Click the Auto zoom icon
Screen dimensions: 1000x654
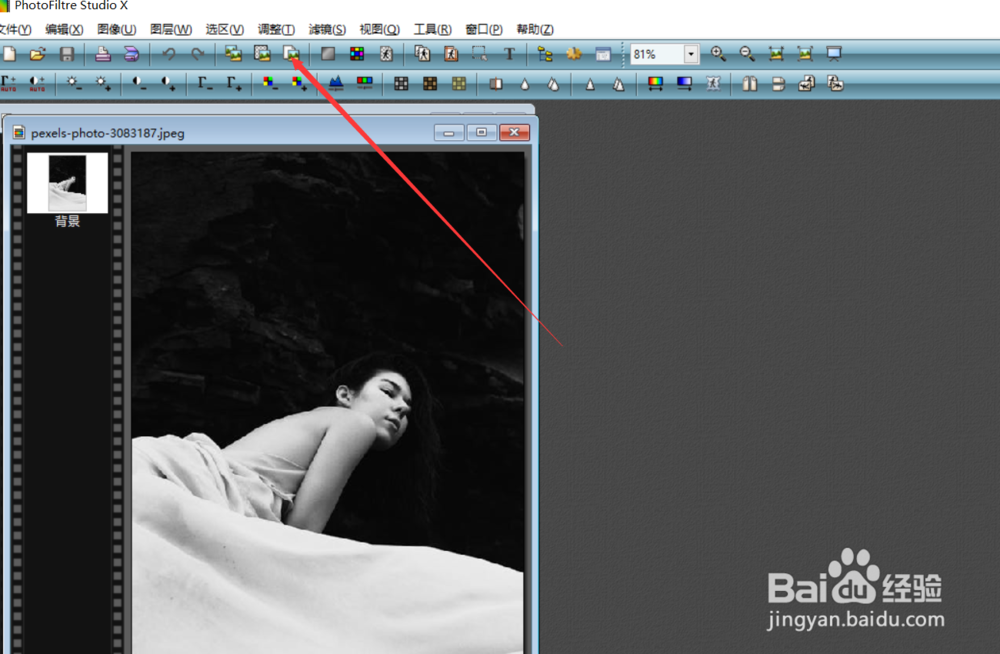pos(776,54)
